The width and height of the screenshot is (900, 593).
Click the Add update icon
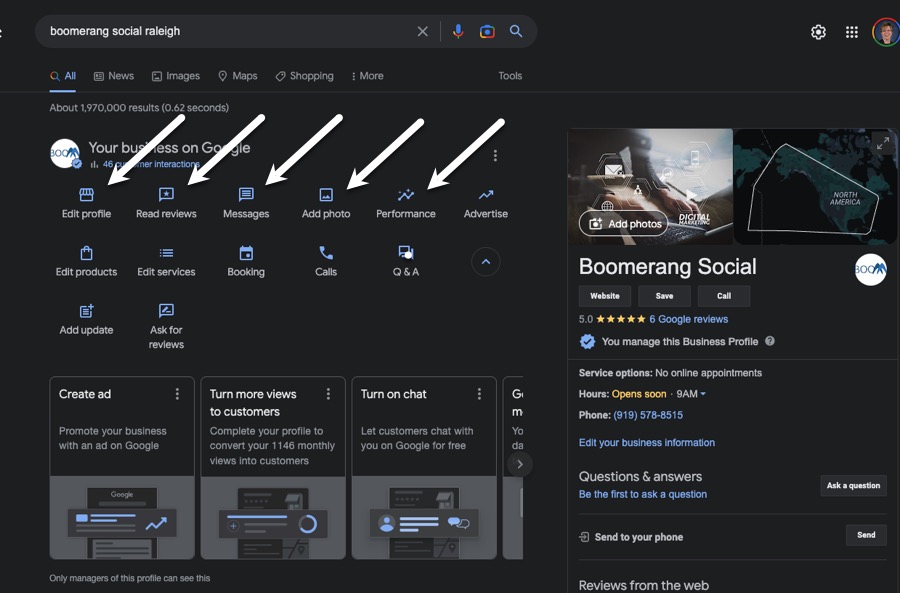86,311
